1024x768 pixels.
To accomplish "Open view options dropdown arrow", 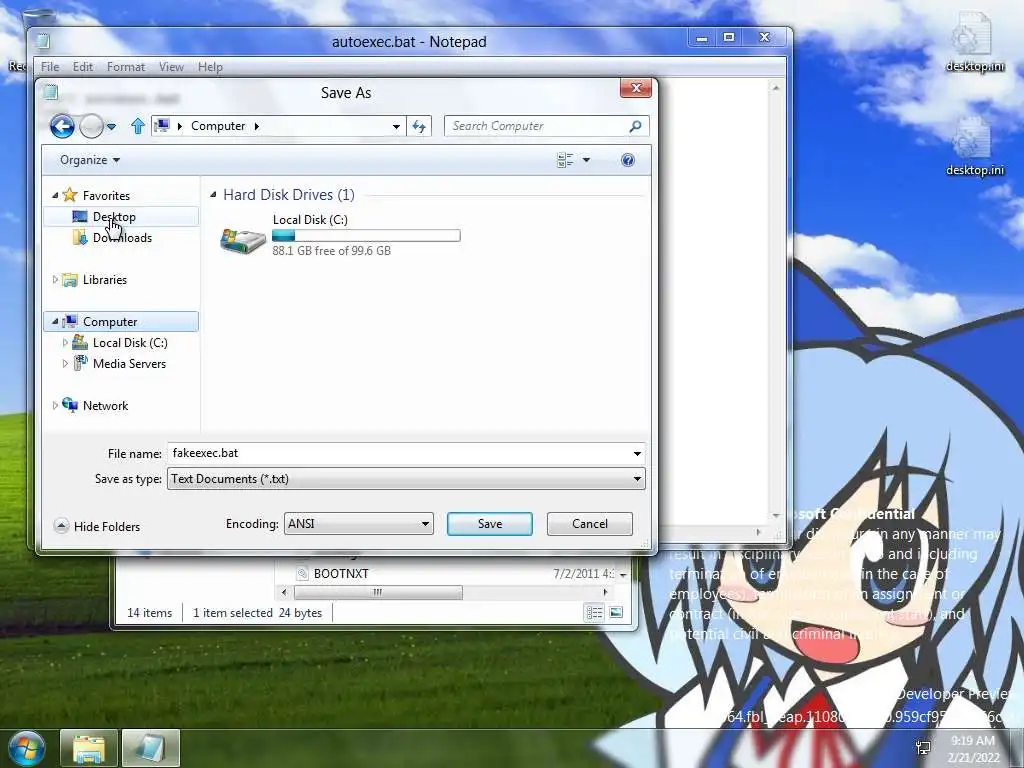I will [x=586, y=160].
